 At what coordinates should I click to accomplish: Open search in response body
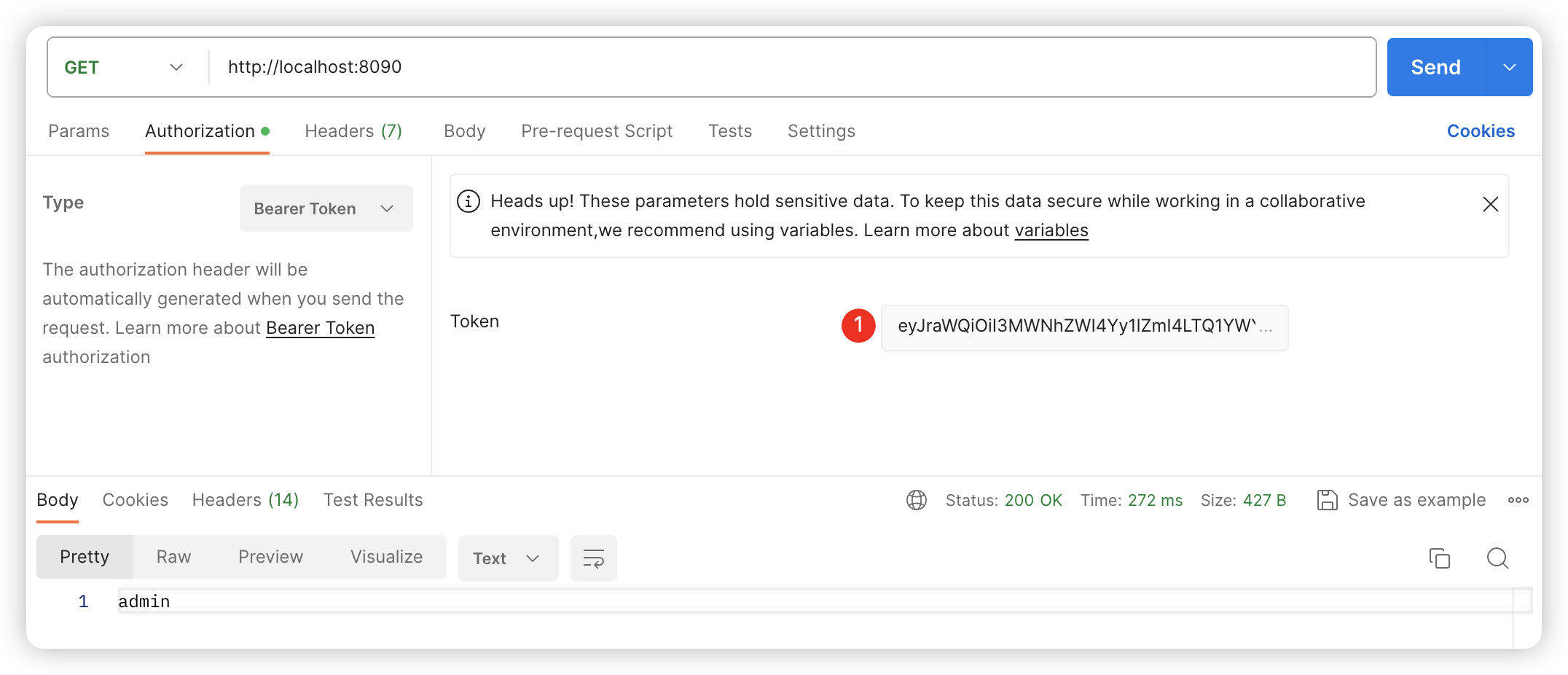1497,558
